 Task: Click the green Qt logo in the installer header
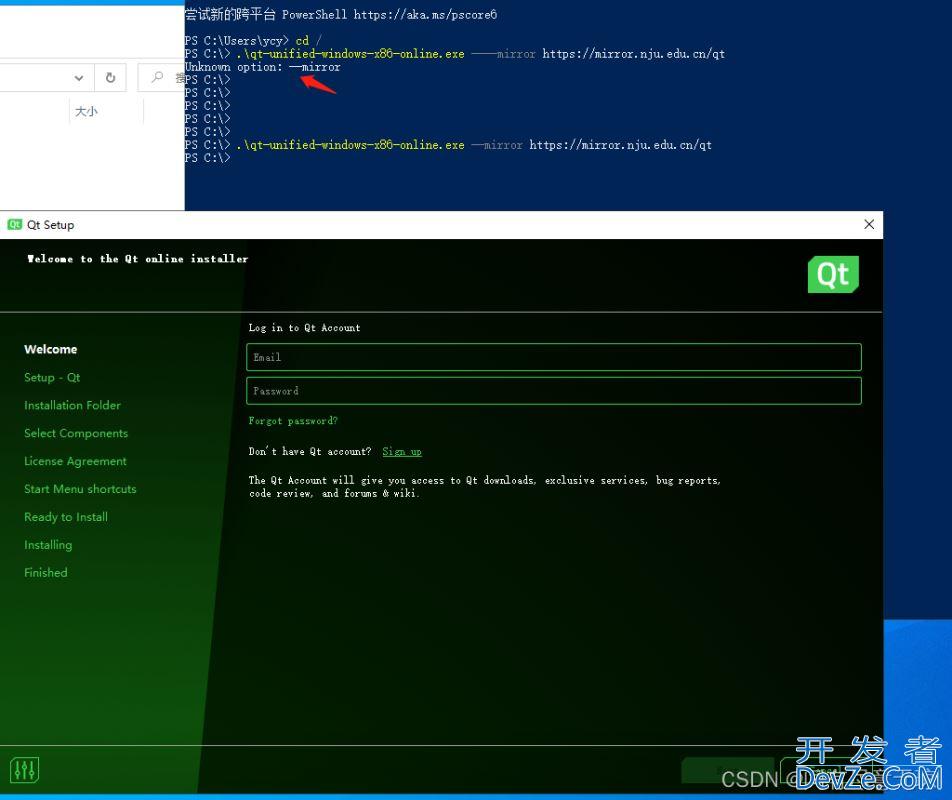833,274
